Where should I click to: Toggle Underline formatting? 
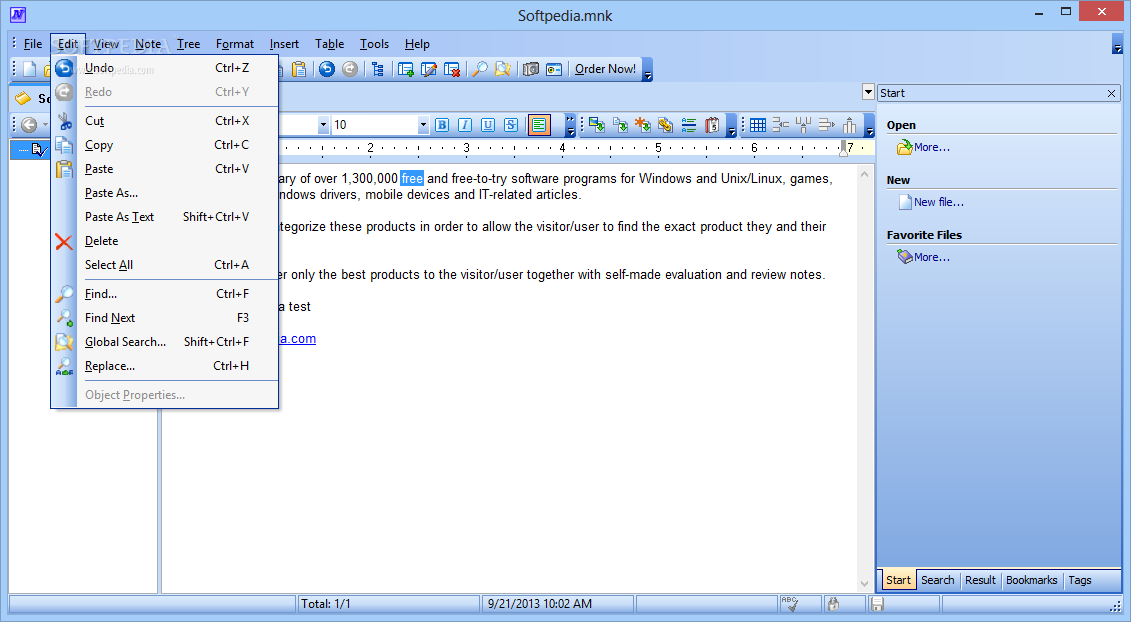click(488, 125)
